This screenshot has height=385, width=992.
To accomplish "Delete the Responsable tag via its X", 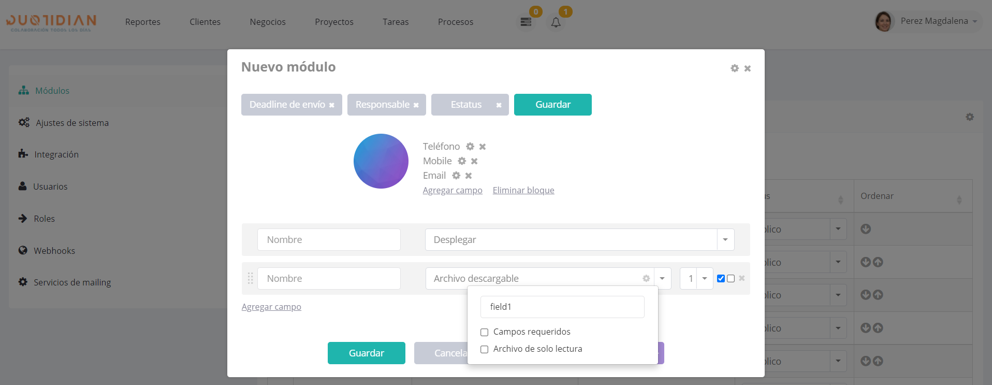I will point(416,106).
